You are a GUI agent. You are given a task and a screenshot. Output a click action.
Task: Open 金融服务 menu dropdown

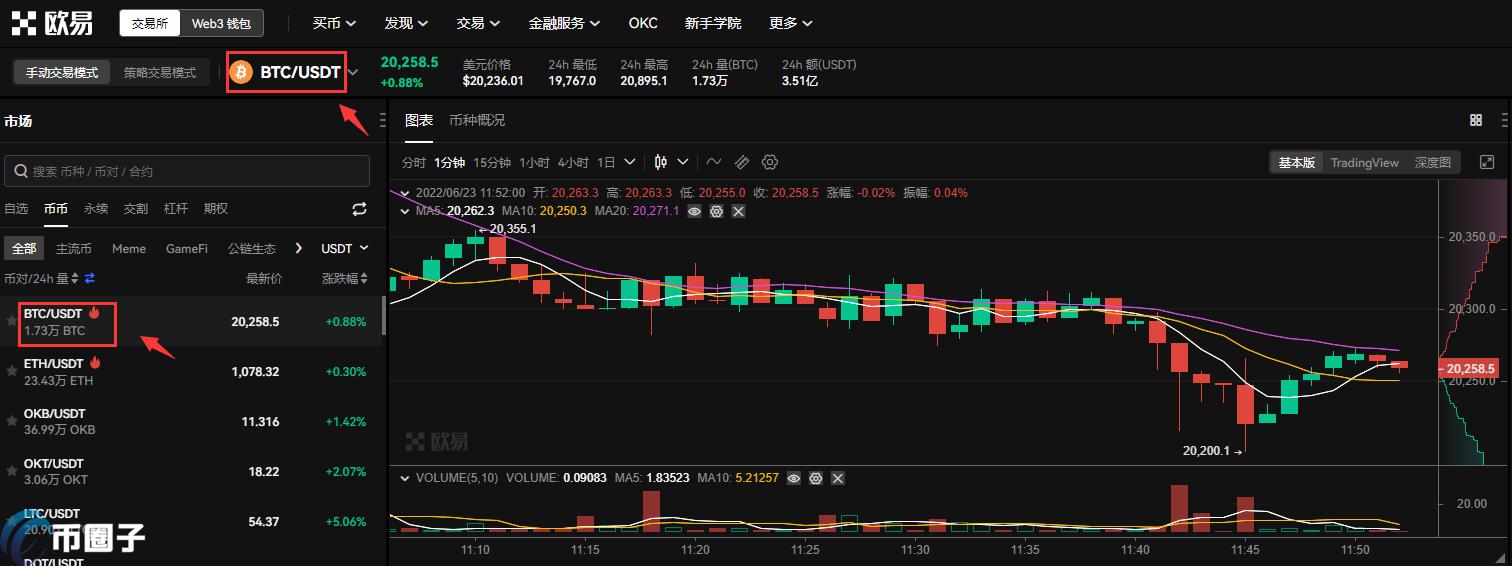pyautogui.click(x=564, y=23)
